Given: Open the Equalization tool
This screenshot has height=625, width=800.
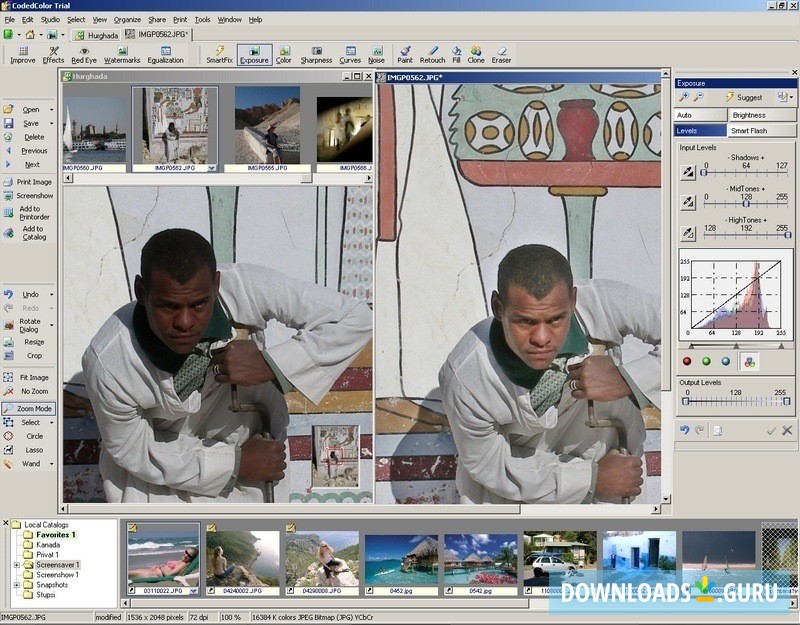Looking at the screenshot, I should (x=165, y=55).
